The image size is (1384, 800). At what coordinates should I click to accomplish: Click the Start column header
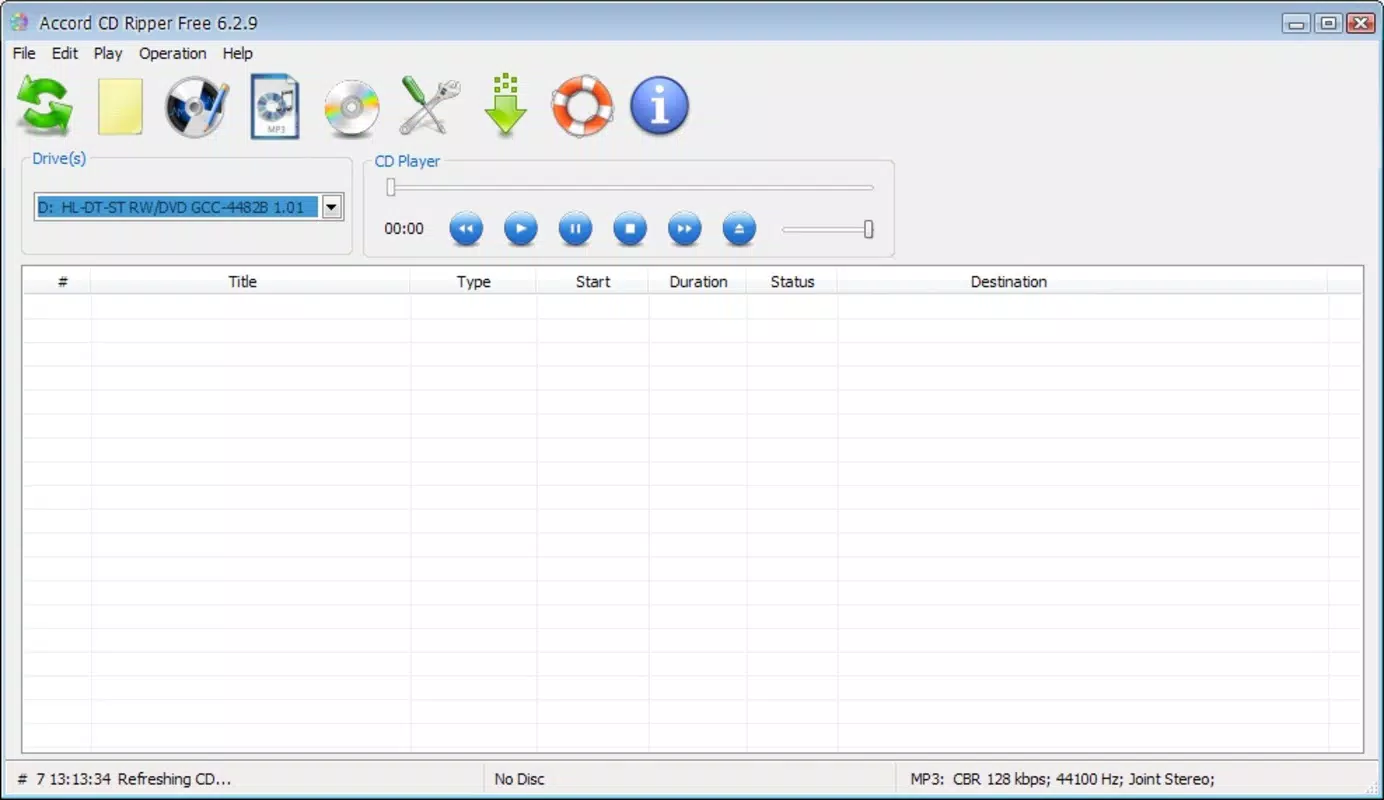click(593, 282)
